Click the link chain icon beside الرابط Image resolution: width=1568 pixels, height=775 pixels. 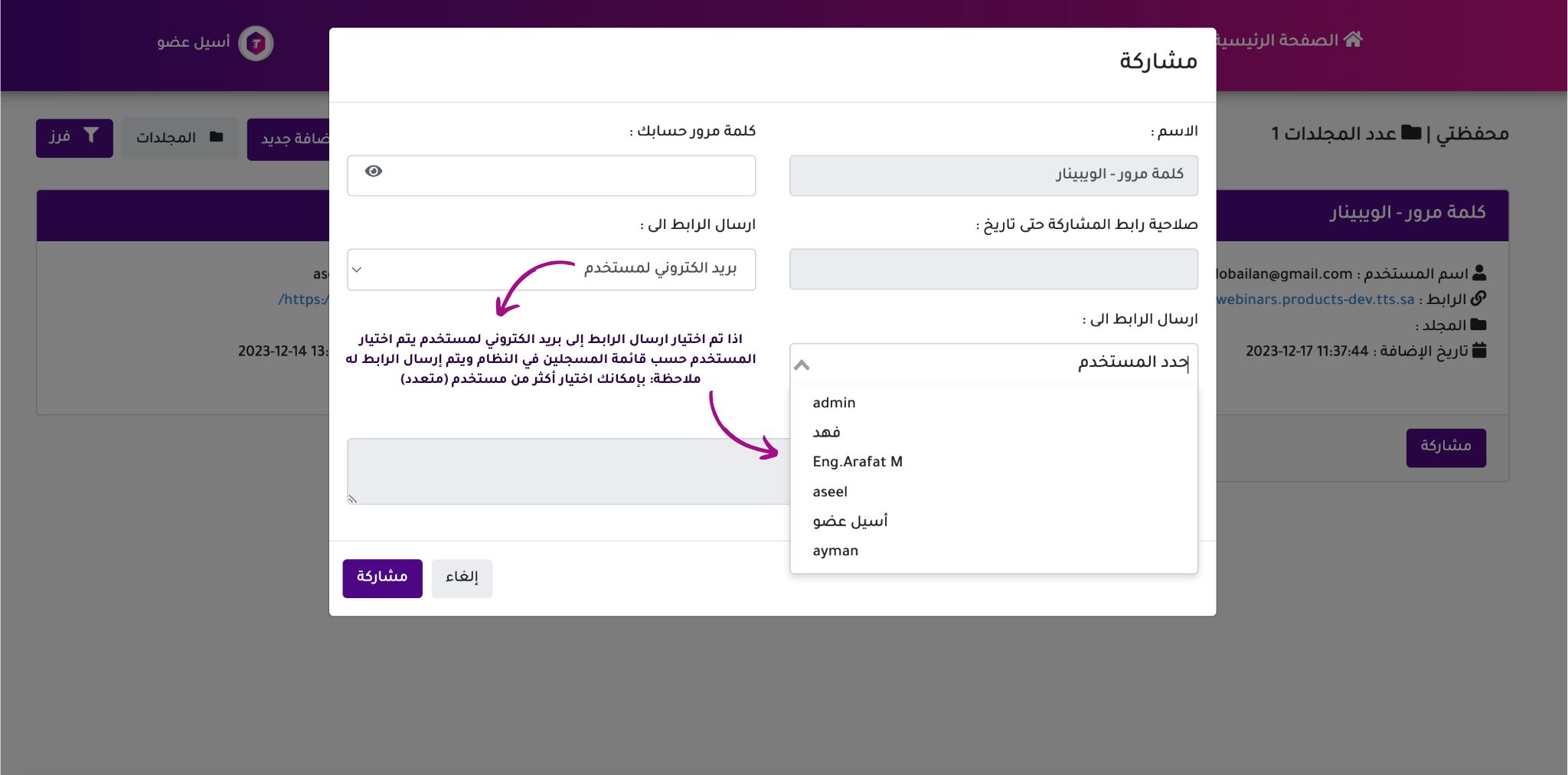[1478, 298]
